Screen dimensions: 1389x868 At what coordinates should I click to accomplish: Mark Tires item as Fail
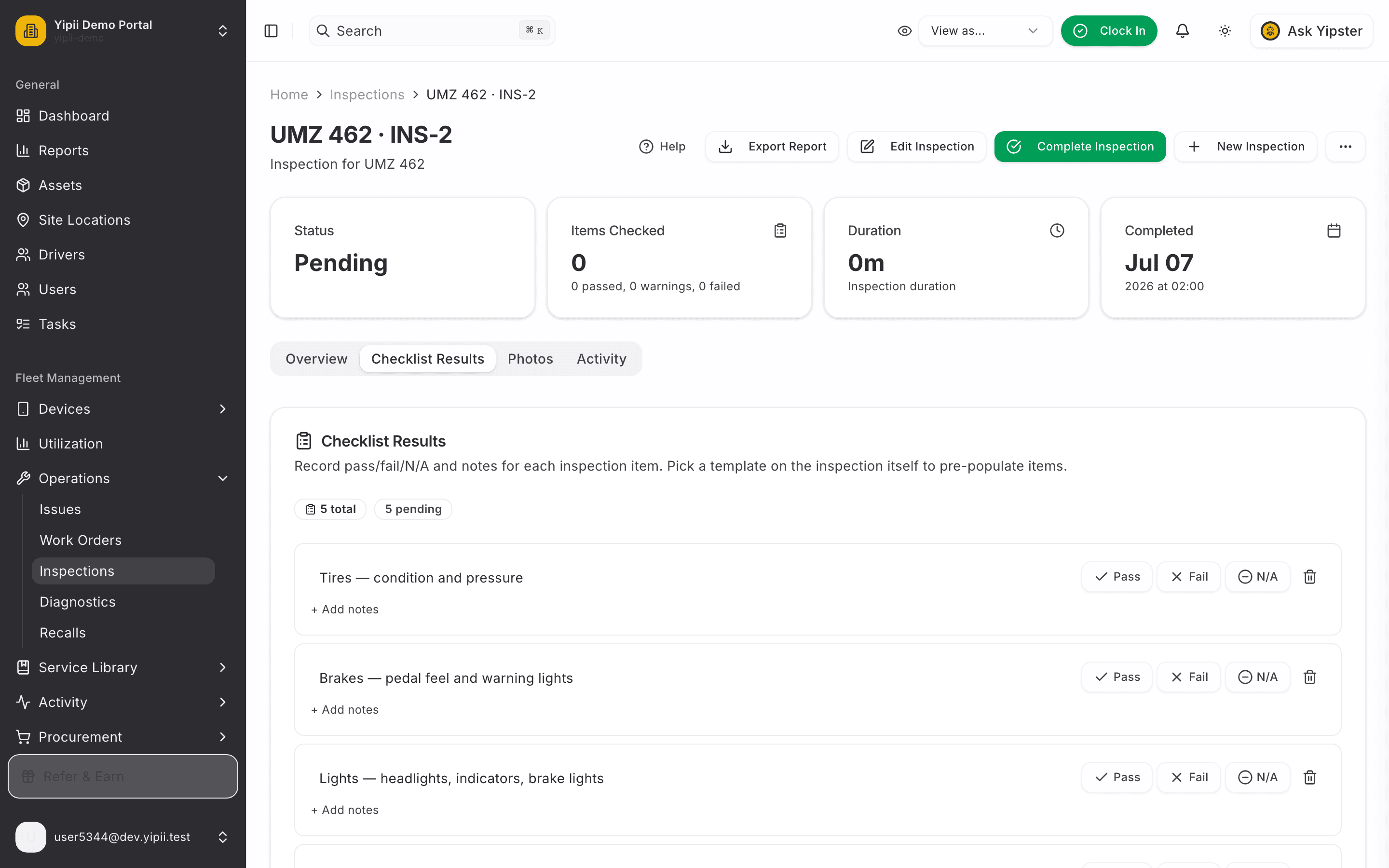tap(1189, 577)
